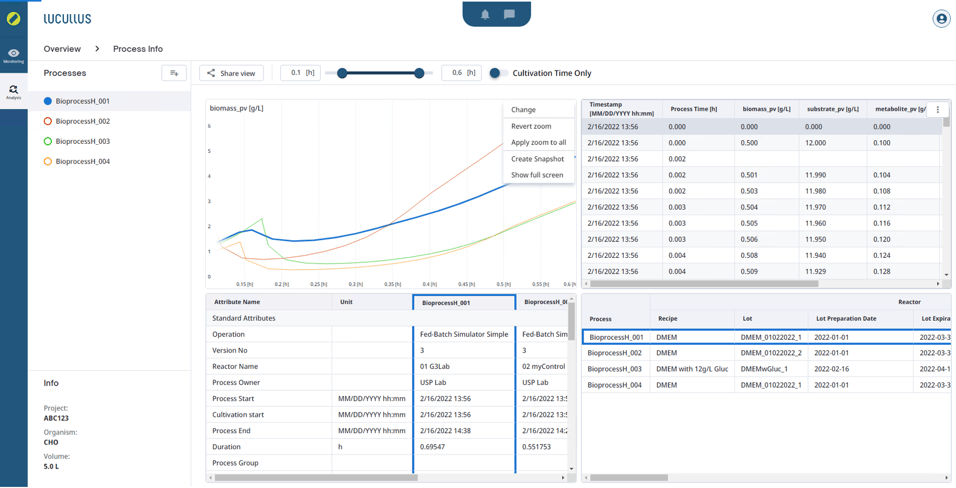Select Change in chart context menu

tap(539, 110)
